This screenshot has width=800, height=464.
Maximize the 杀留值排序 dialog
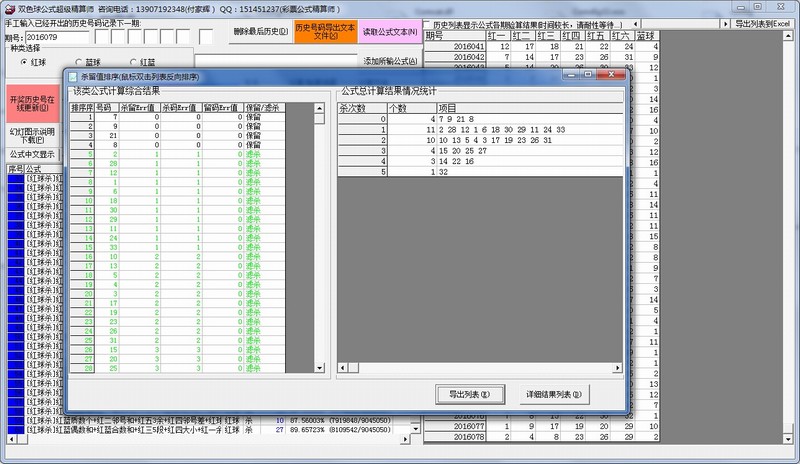coord(588,74)
